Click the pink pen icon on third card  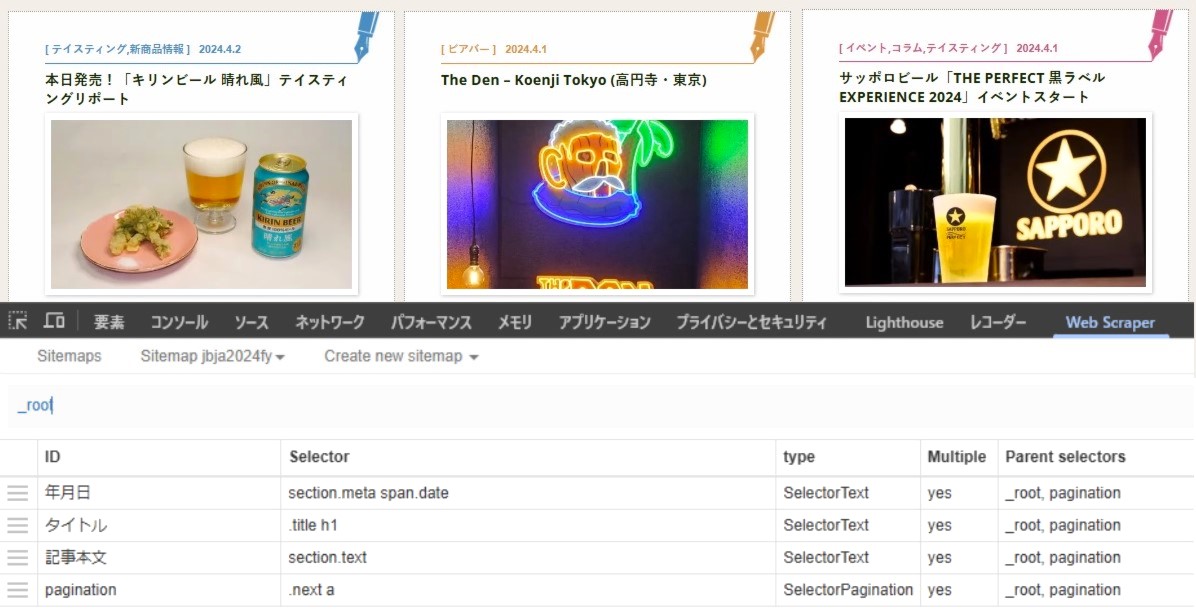(1160, 34)
